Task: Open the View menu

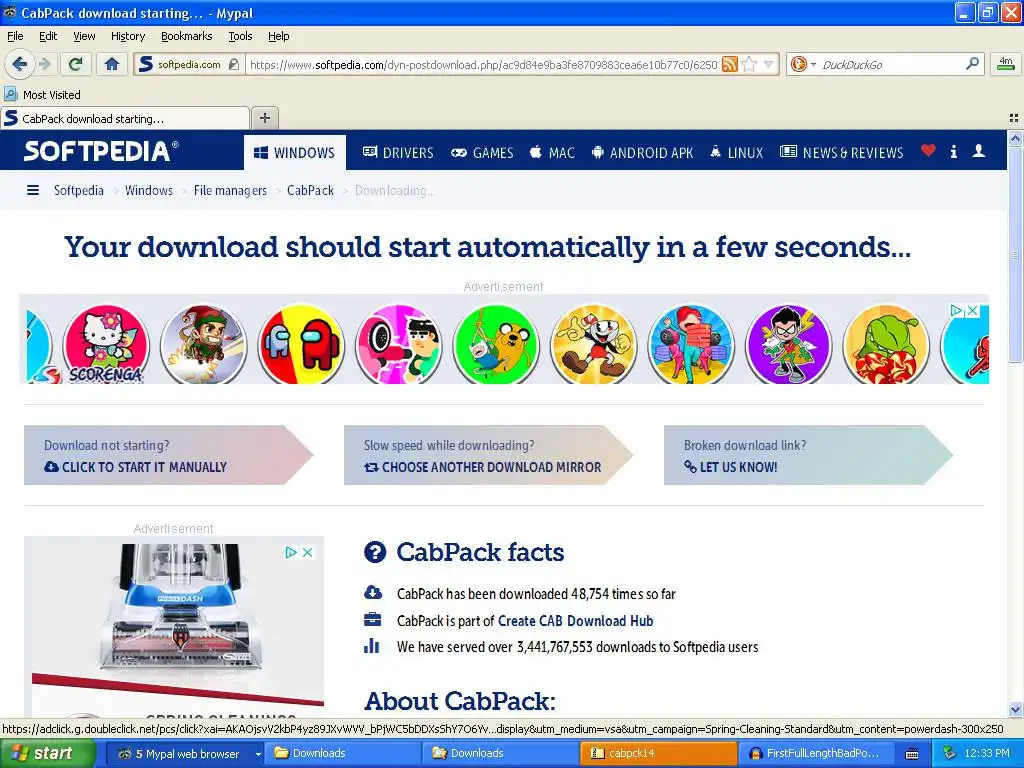Action: (x=84, y=36)
